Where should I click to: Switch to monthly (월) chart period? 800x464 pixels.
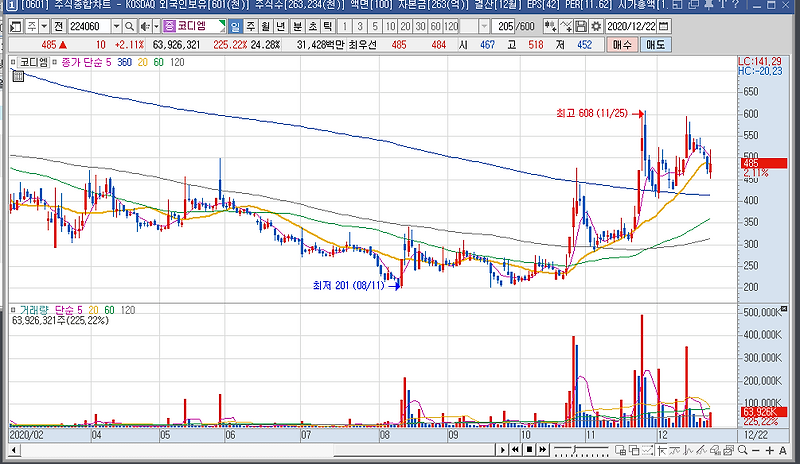265,26
